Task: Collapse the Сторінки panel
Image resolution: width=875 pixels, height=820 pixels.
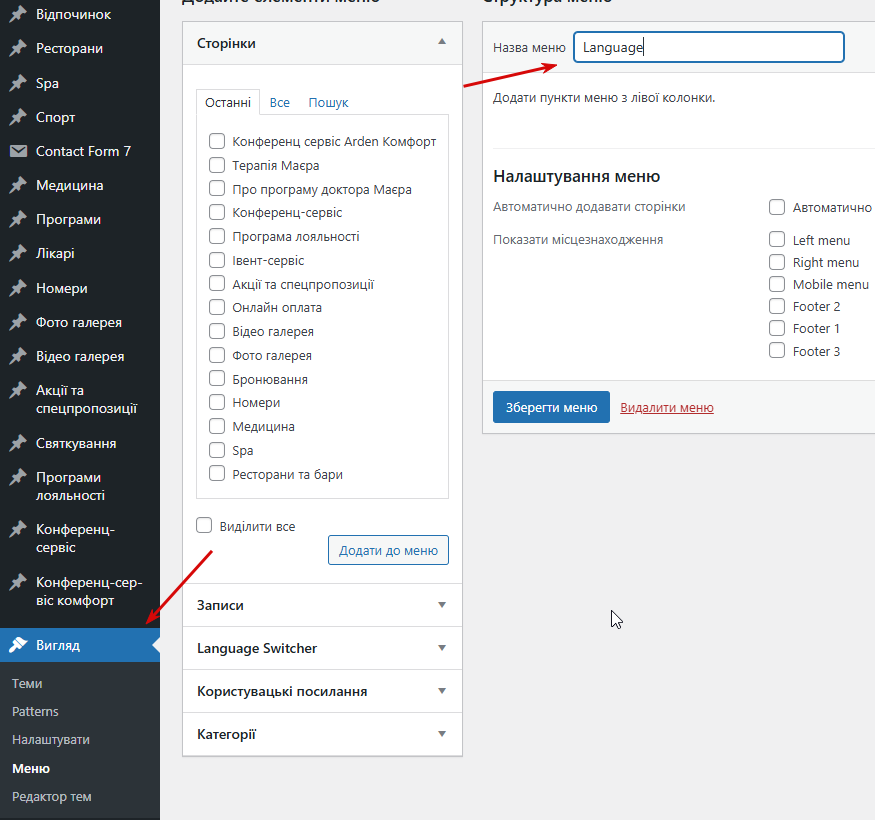Action: click(442, 43)
